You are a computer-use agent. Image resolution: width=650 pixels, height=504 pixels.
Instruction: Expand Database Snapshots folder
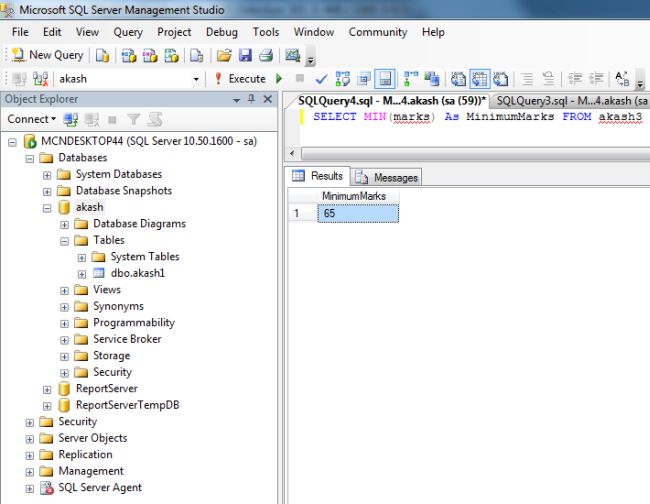(47, 191)
